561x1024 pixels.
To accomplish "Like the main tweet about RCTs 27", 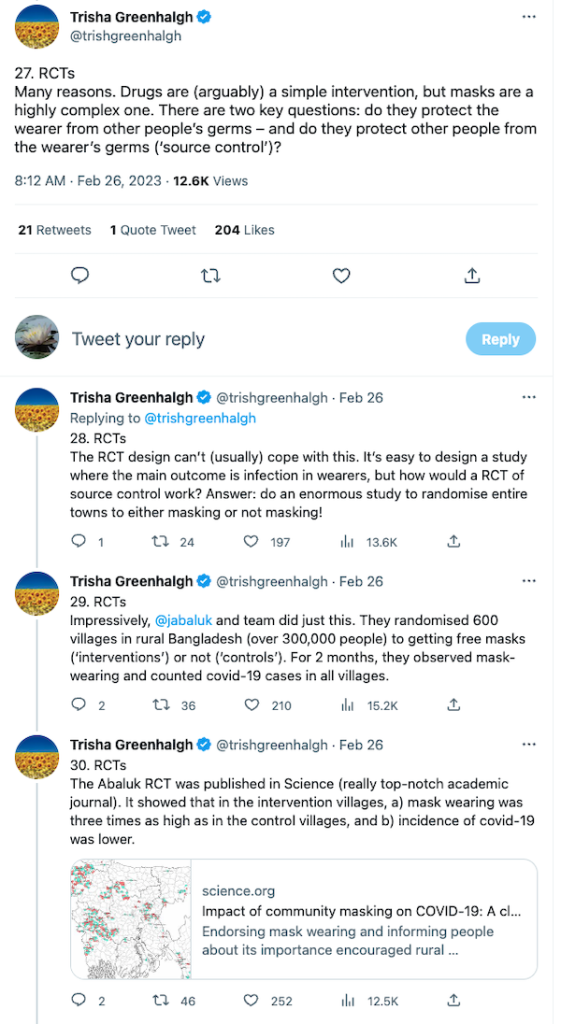I will coord(342,276).
